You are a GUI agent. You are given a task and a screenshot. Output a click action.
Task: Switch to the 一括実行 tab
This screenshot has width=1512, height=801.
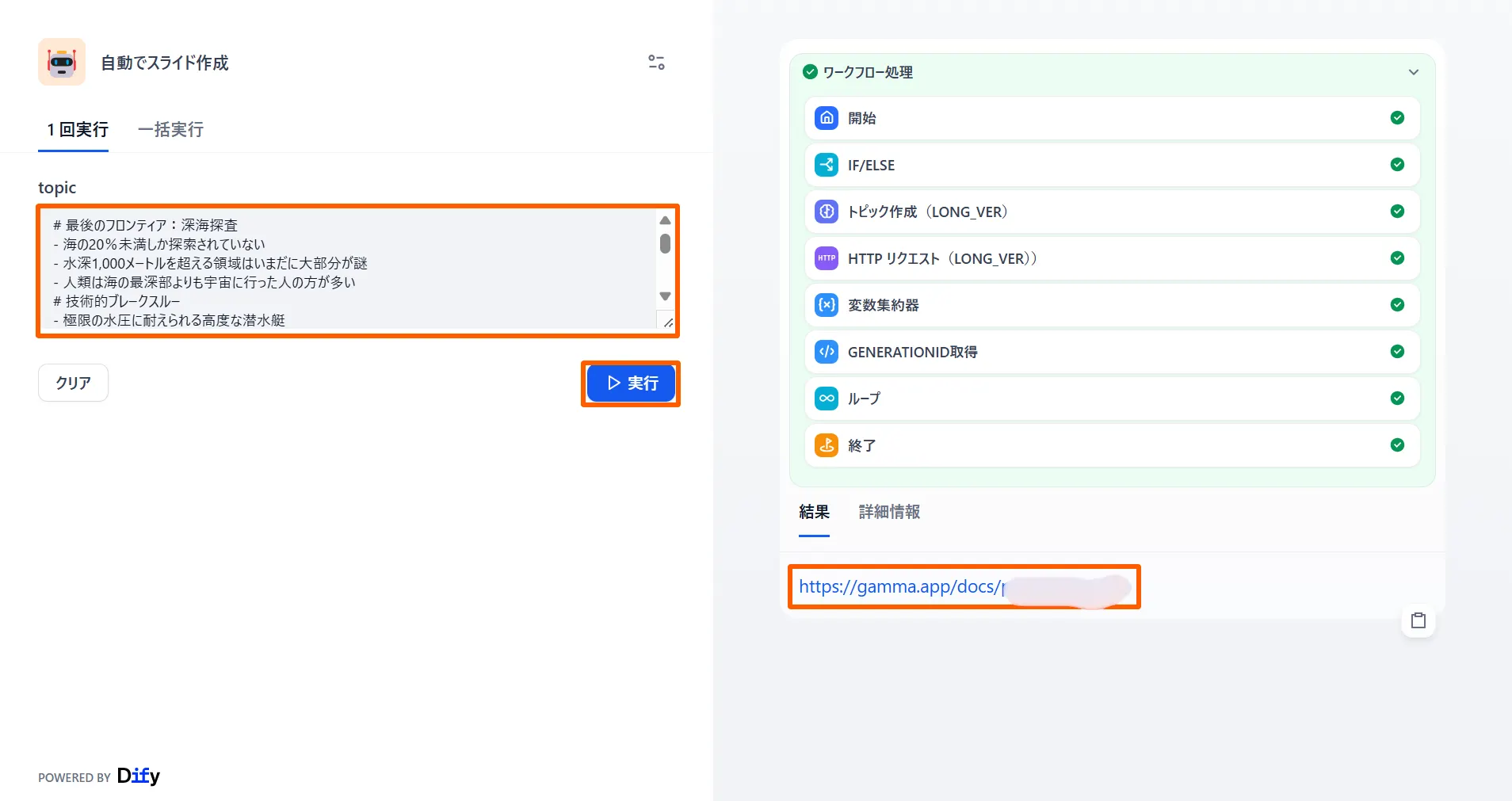point(170,129)
